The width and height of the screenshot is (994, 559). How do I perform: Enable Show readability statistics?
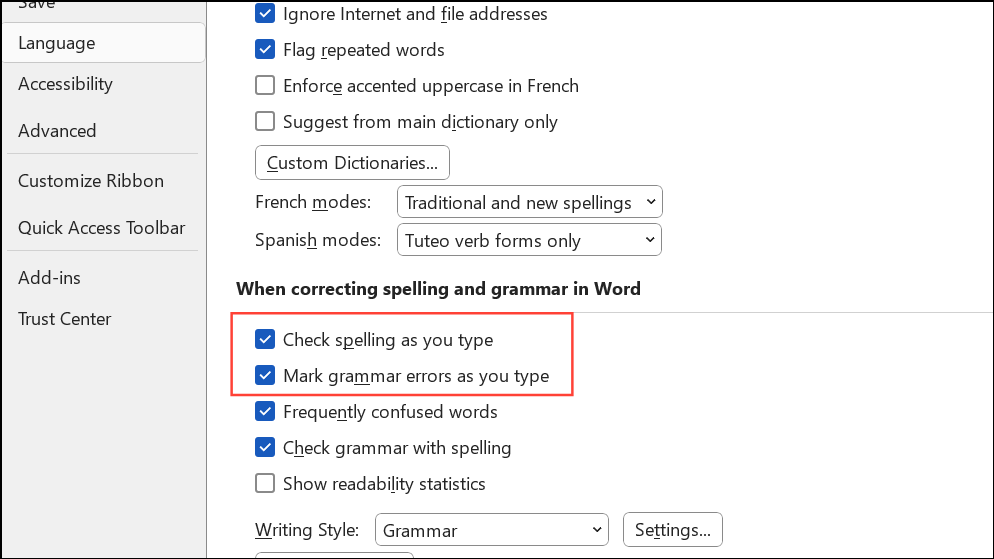(265, 484)
